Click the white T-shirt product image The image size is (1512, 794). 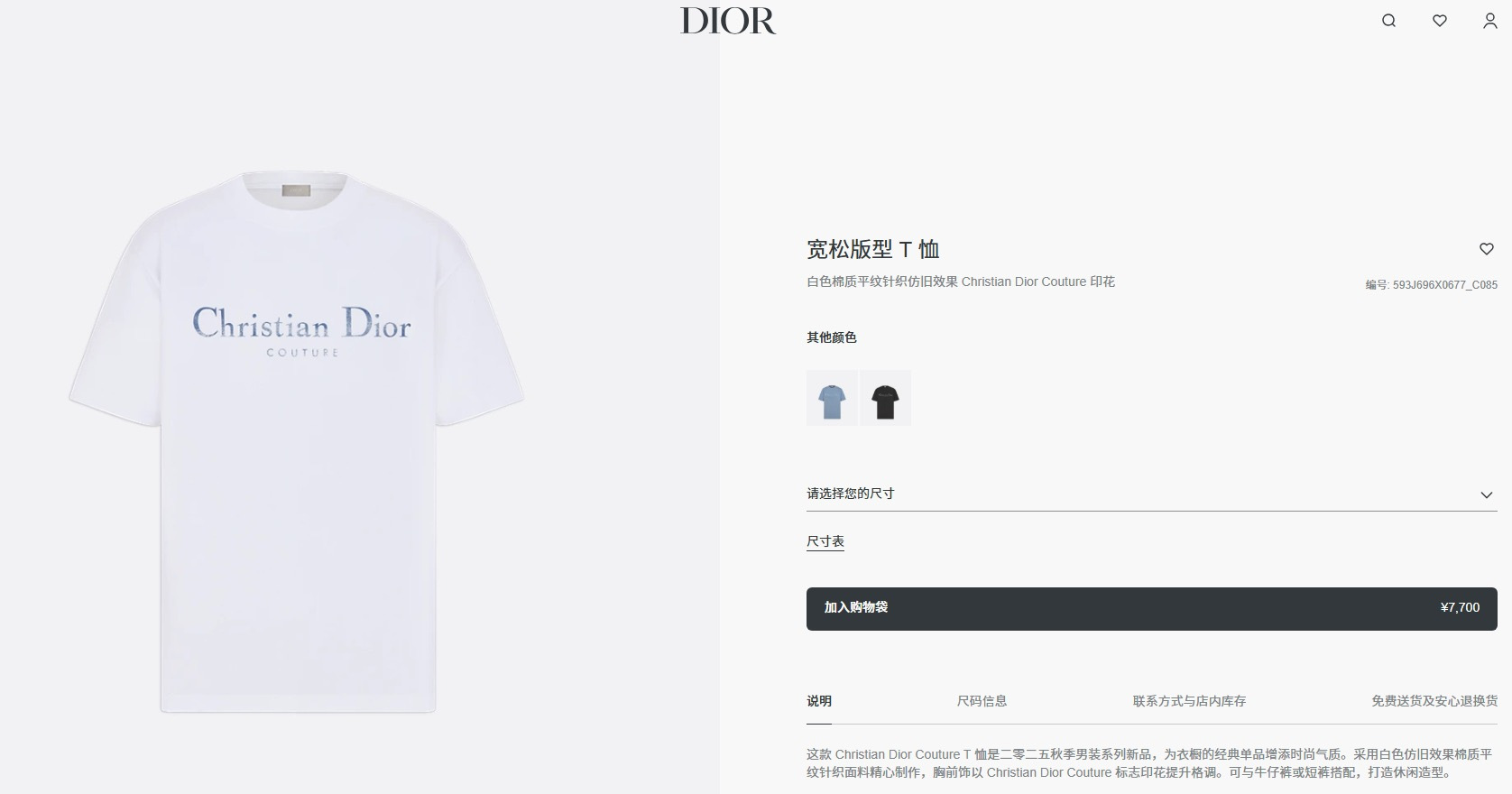pyautogui.click(x=297, y=441)
